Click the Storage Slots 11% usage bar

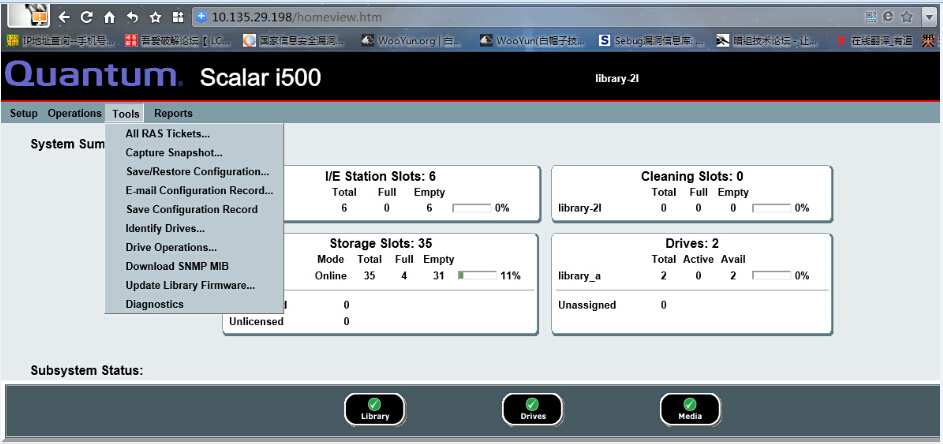pos(477,276)
